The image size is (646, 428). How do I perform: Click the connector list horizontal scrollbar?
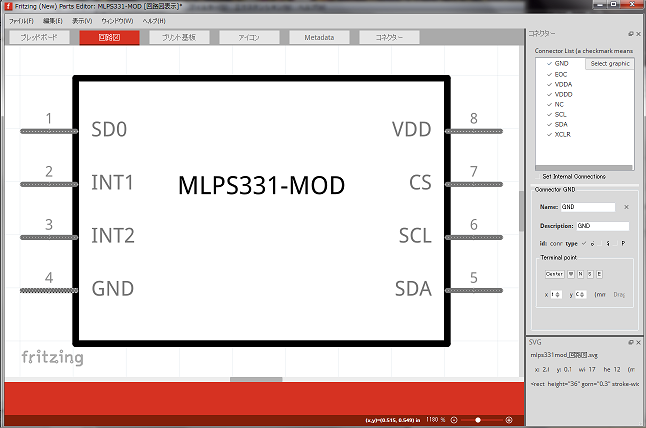point(584,168)
